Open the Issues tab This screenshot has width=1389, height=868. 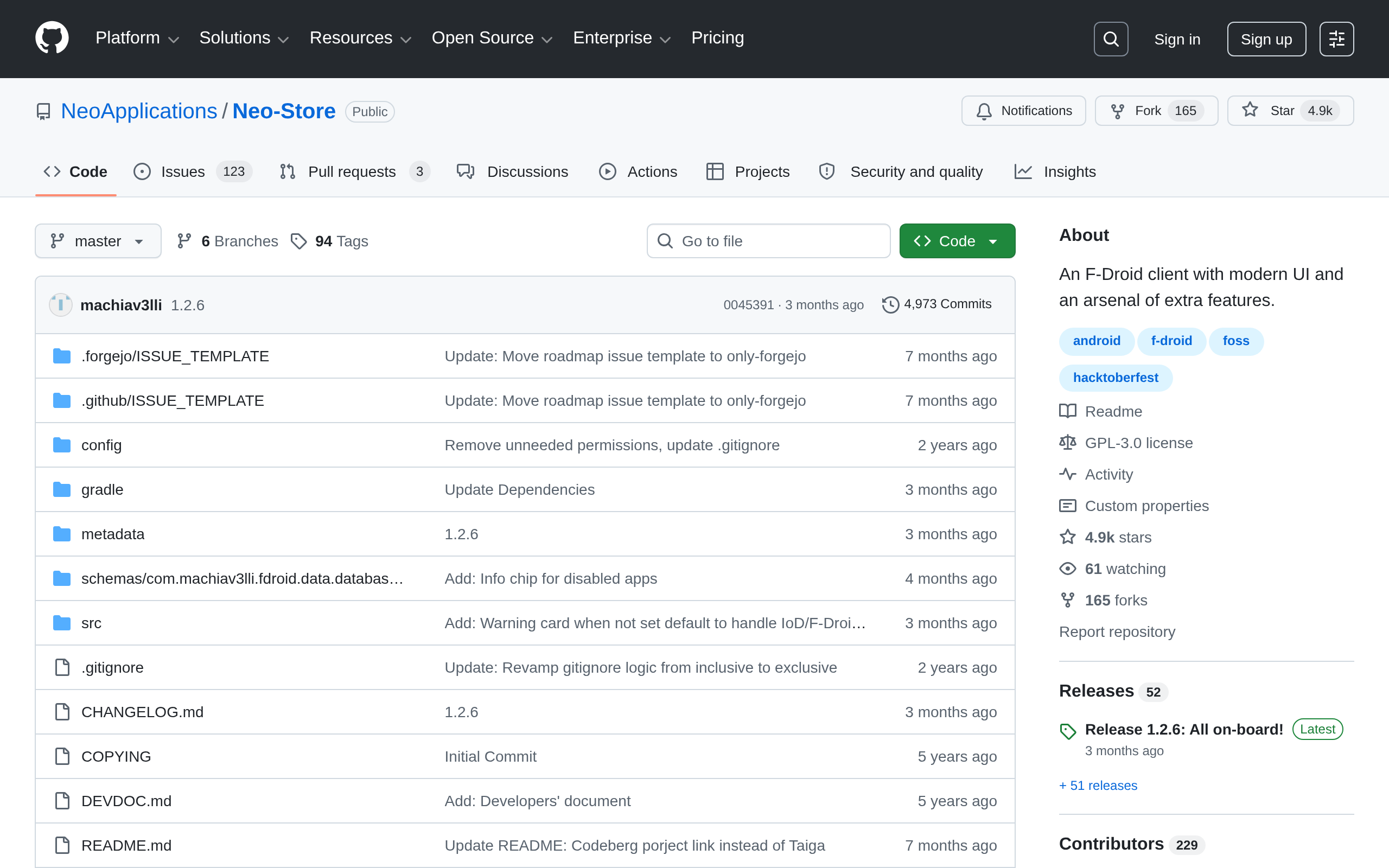pos(192,171)
